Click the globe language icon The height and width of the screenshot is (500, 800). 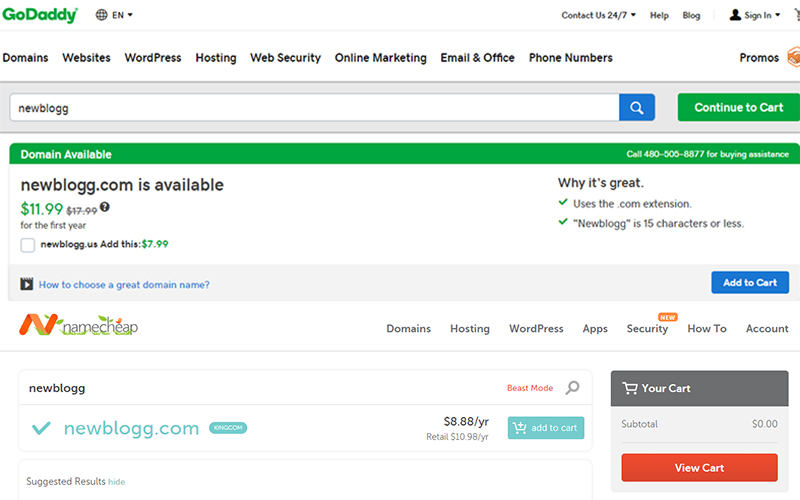[x=102, y=15]
